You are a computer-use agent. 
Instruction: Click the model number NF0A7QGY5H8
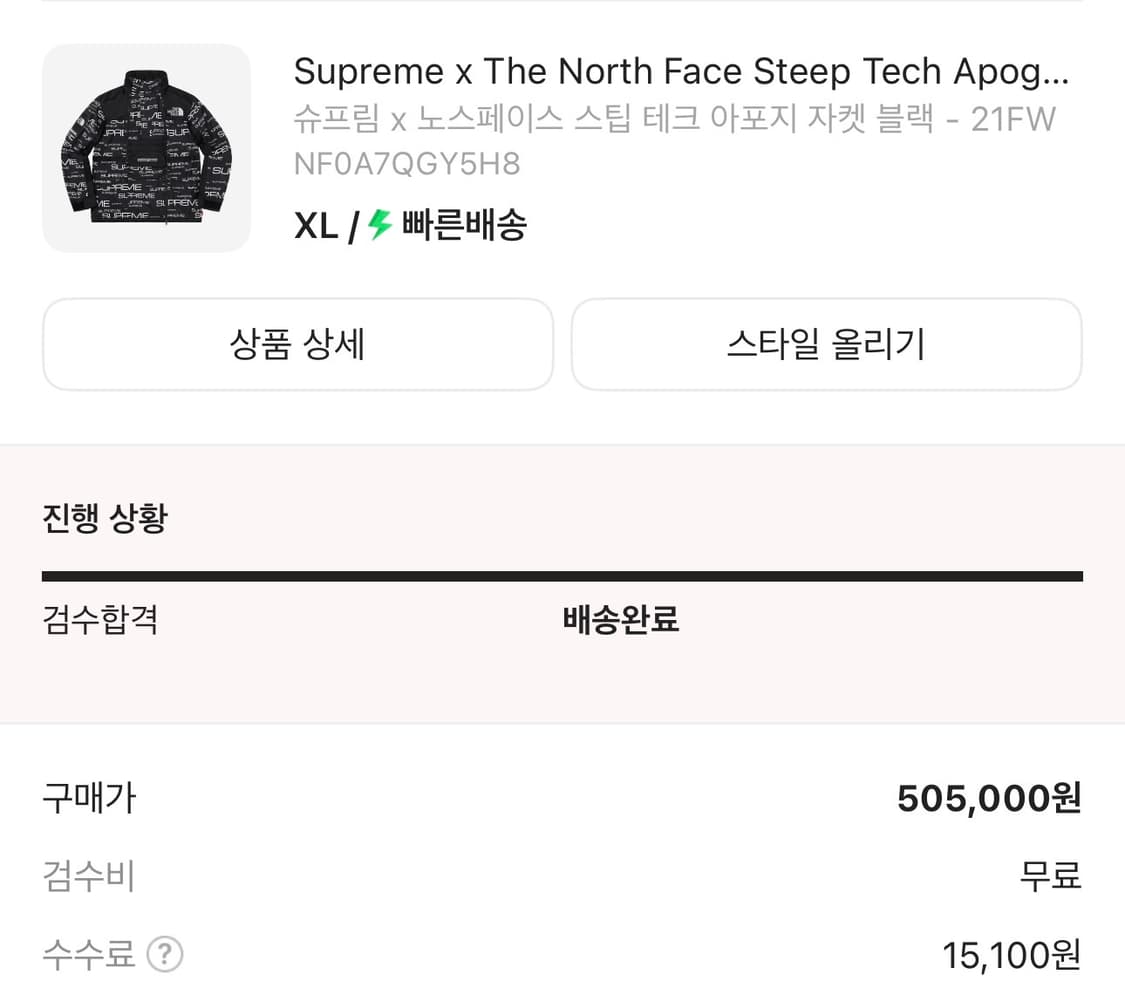(404, 163)
